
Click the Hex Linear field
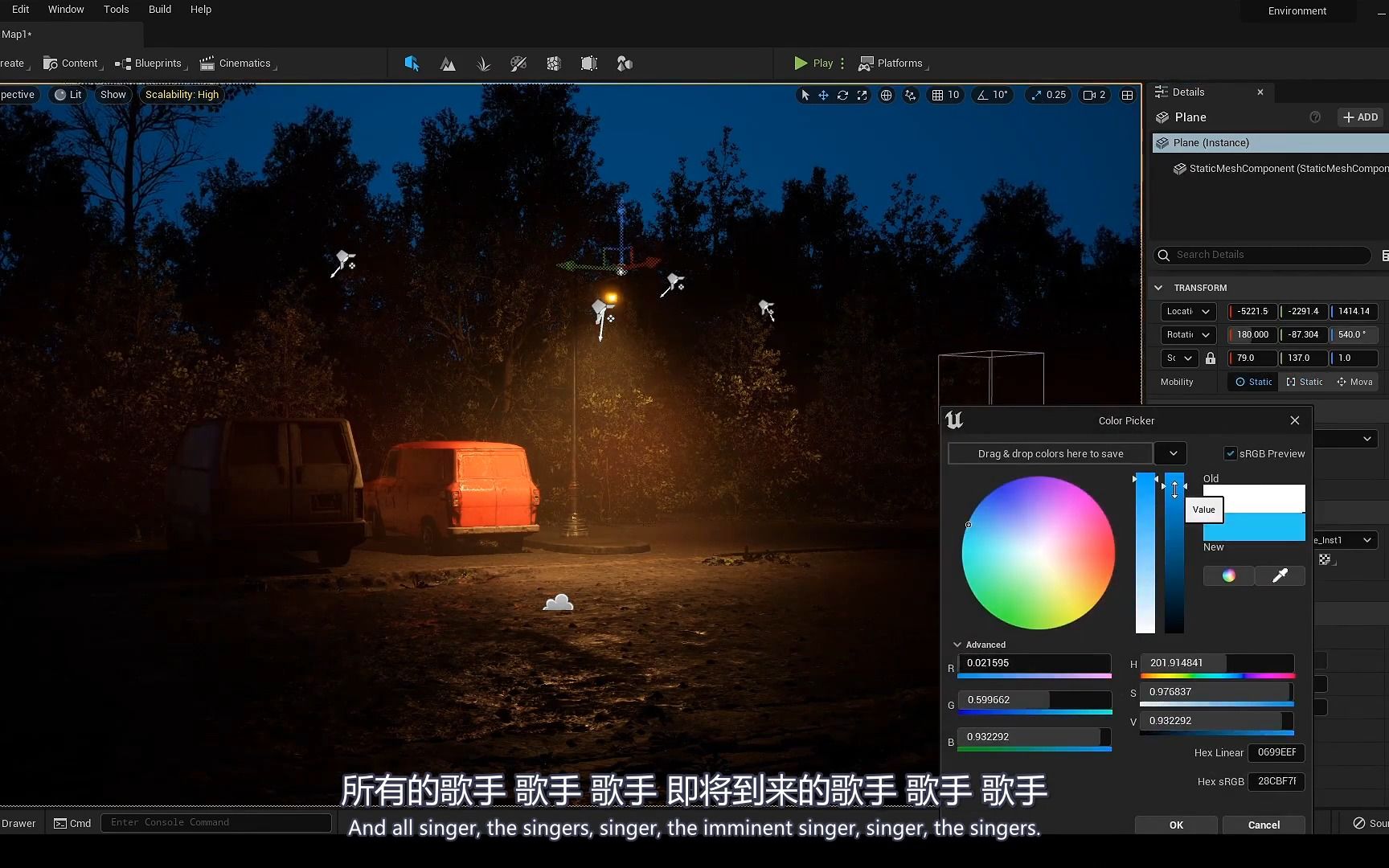click(x=1276, y=753)
